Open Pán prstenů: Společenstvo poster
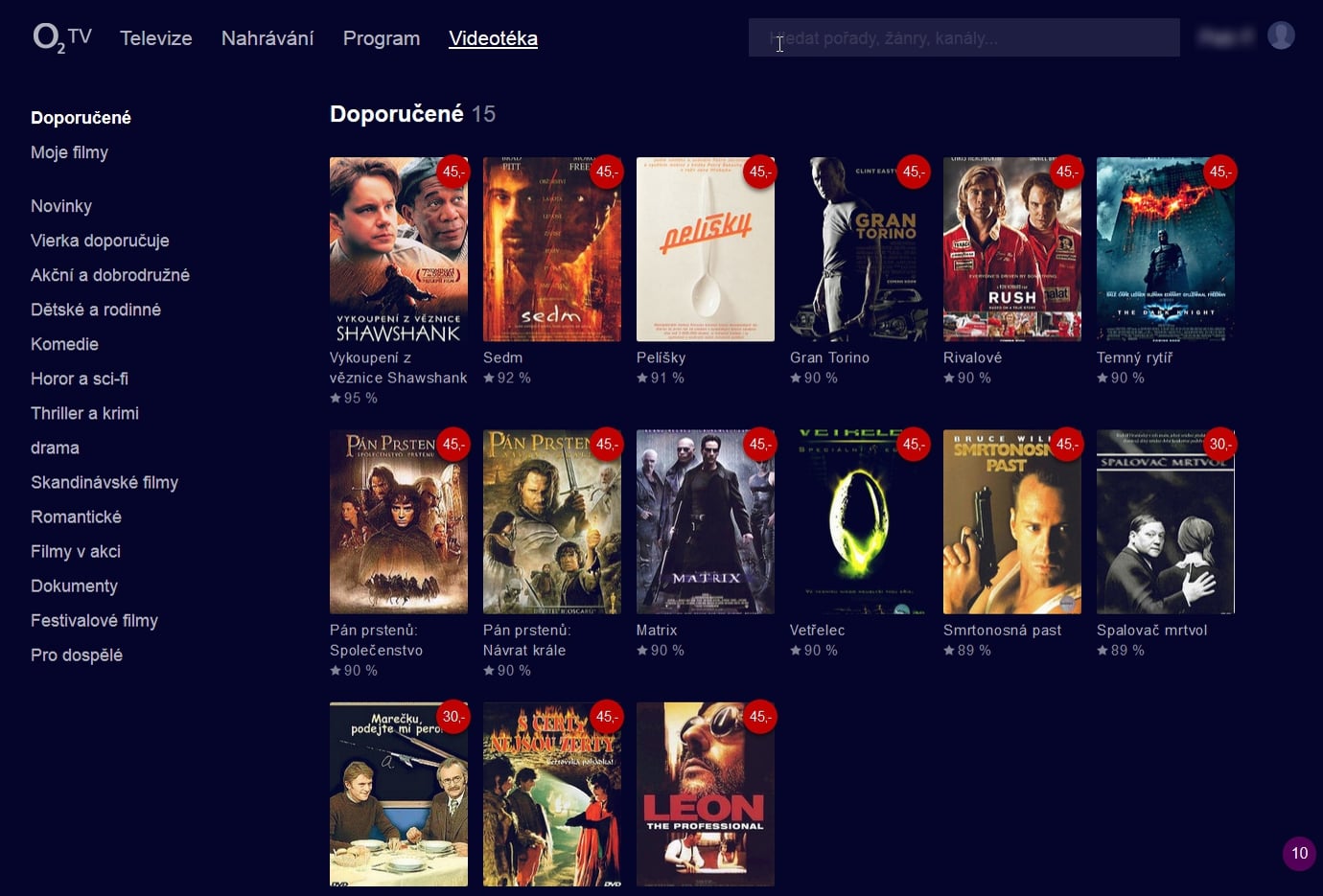1323x896 pixels. (x=399, y=521)
